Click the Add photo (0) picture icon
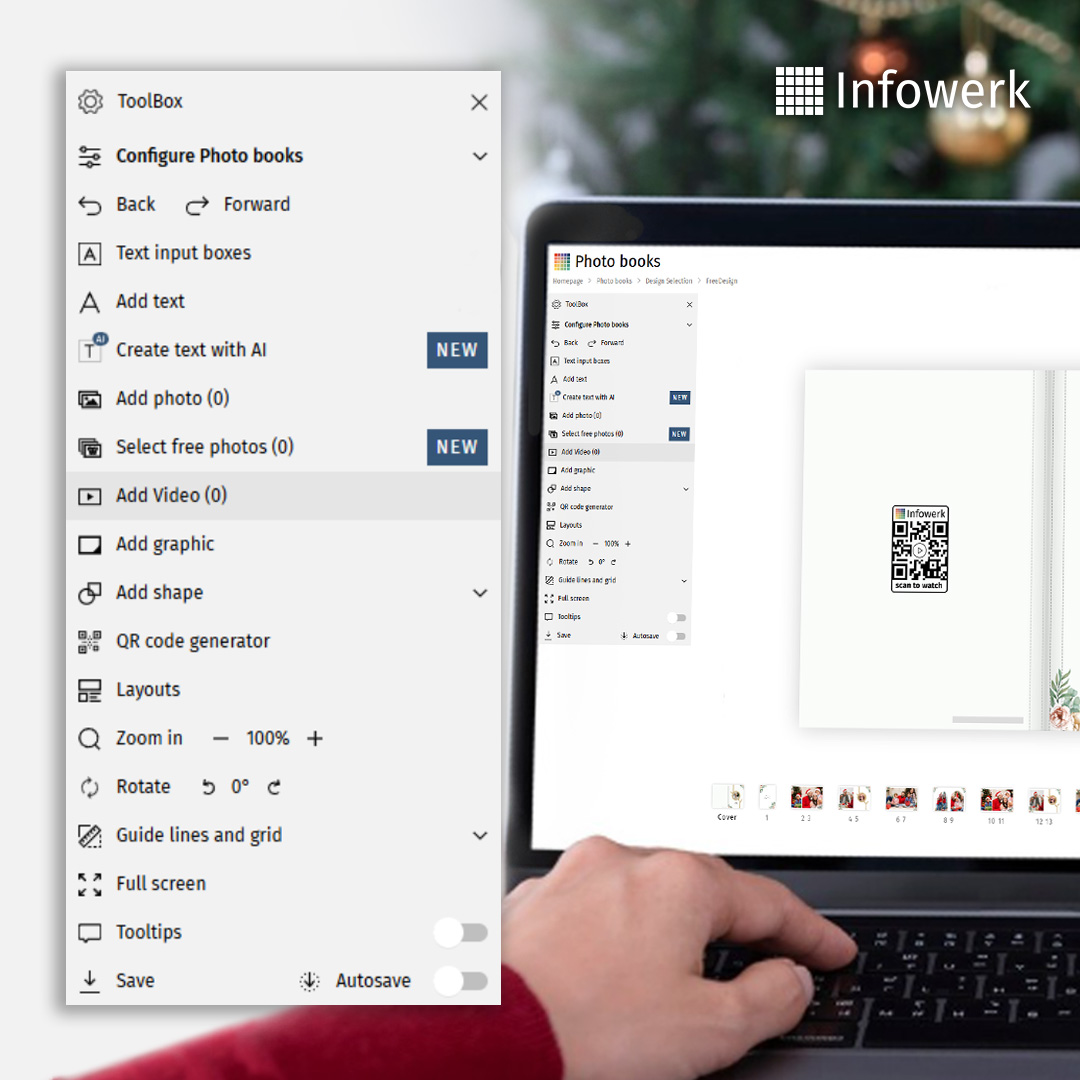Image resolution: width=1080 pixels, height=1080 pixels. (90, 399)
